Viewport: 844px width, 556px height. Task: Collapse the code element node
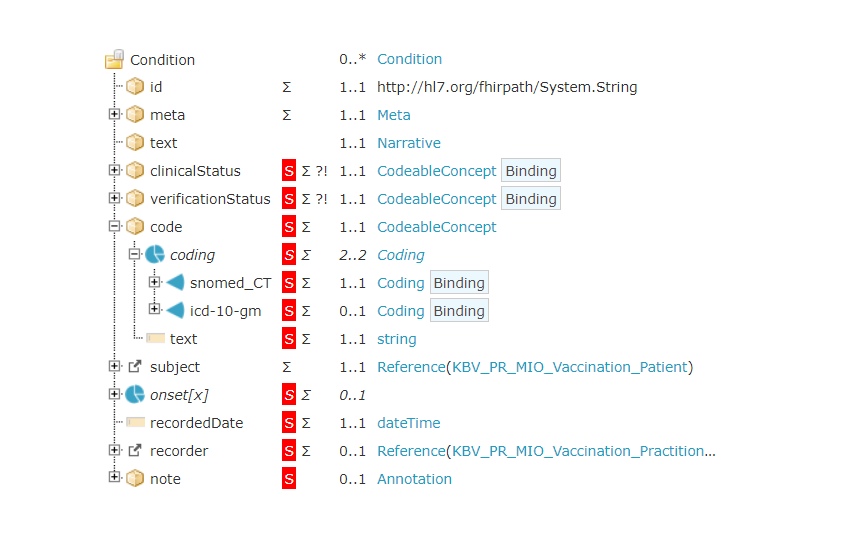(114, 227)
